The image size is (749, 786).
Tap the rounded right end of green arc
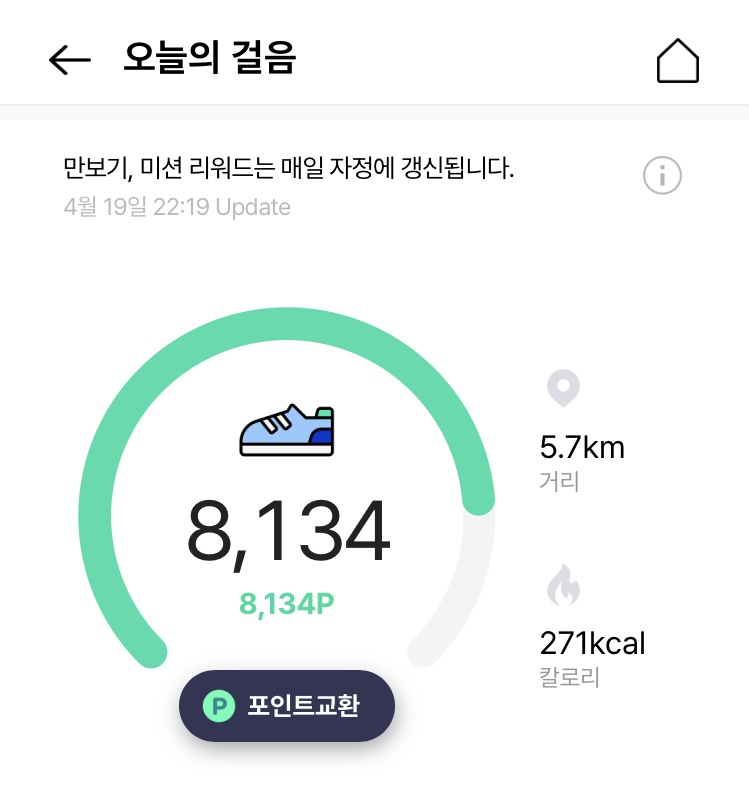479,500
